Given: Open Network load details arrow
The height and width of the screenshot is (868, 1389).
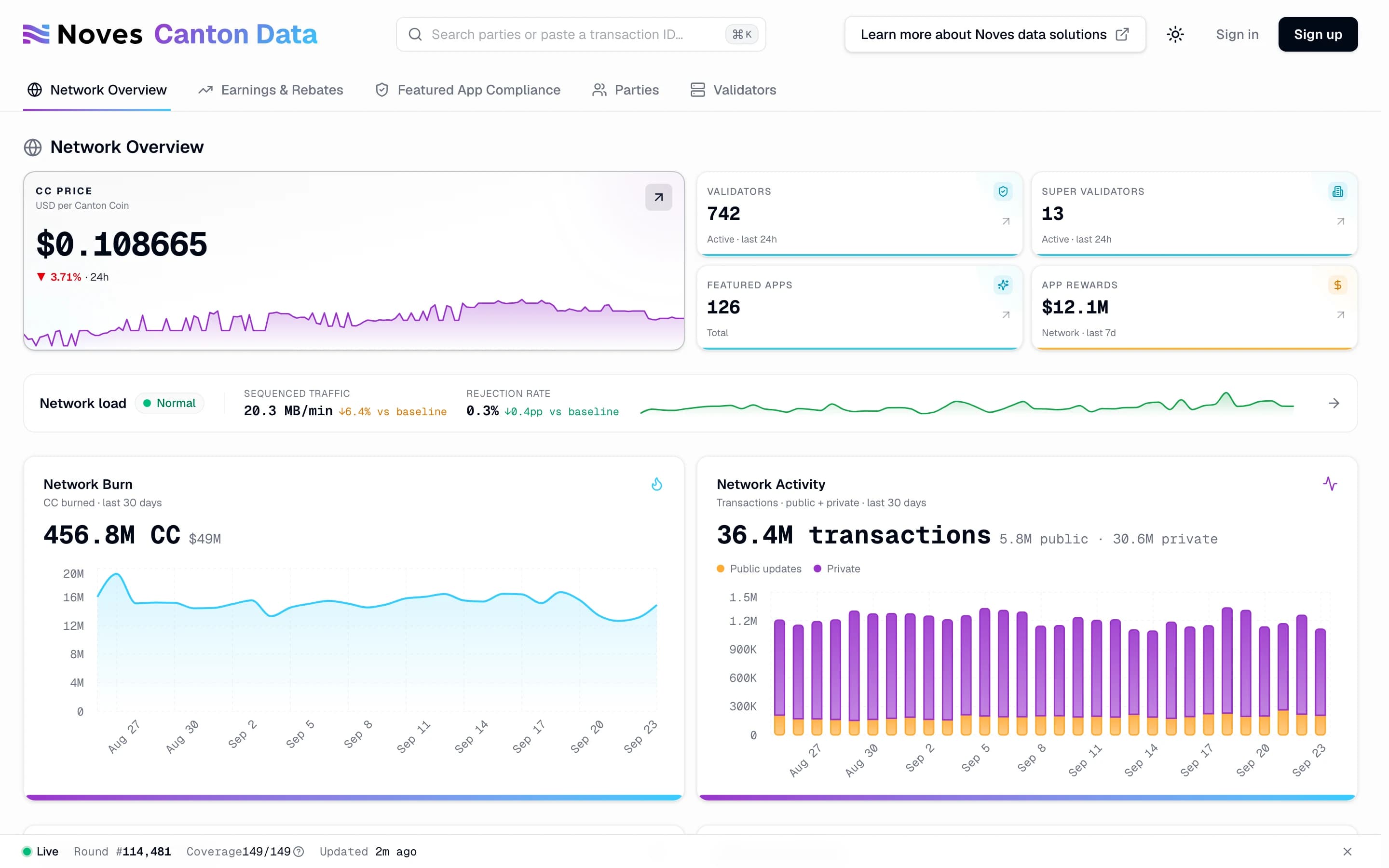Looking at the screenshot, I should pos(1334,404).
